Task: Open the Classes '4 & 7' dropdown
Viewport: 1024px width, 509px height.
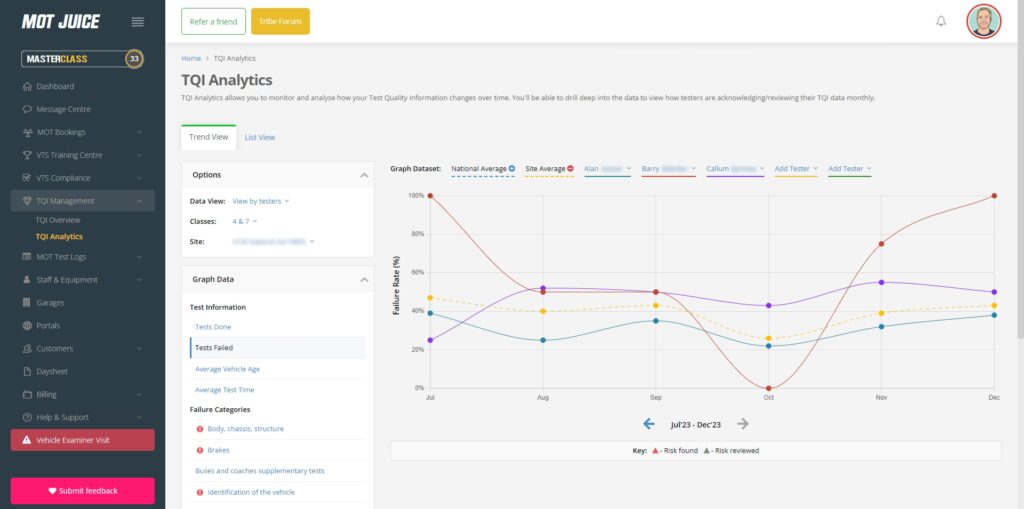Action: (x=244, y=221)
